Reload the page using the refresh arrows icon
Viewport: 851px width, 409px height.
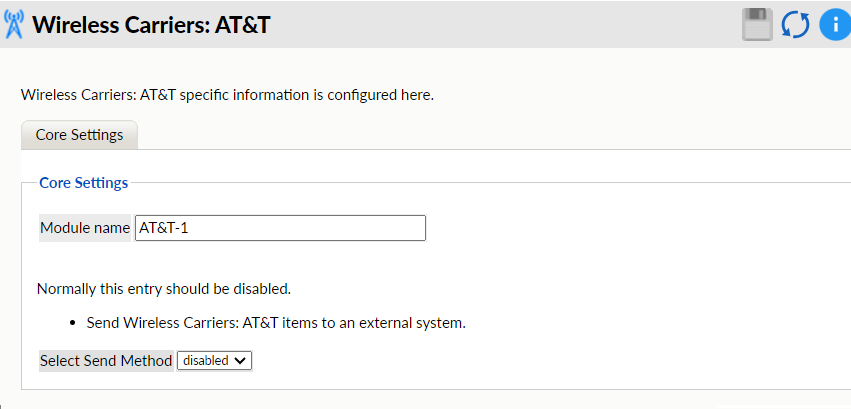coord(795,25)
